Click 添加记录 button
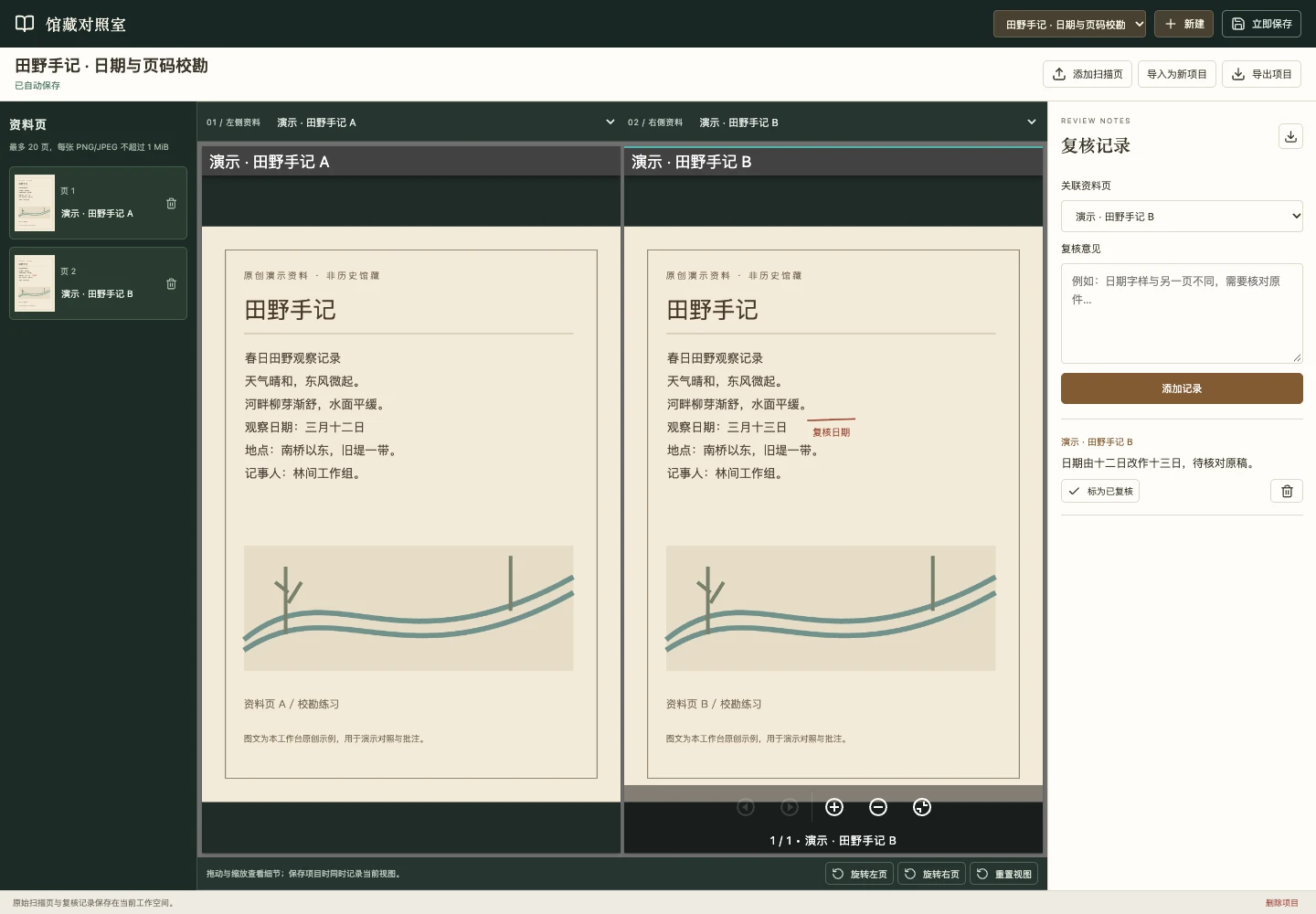1316x914 pixels. point(1182,388)
